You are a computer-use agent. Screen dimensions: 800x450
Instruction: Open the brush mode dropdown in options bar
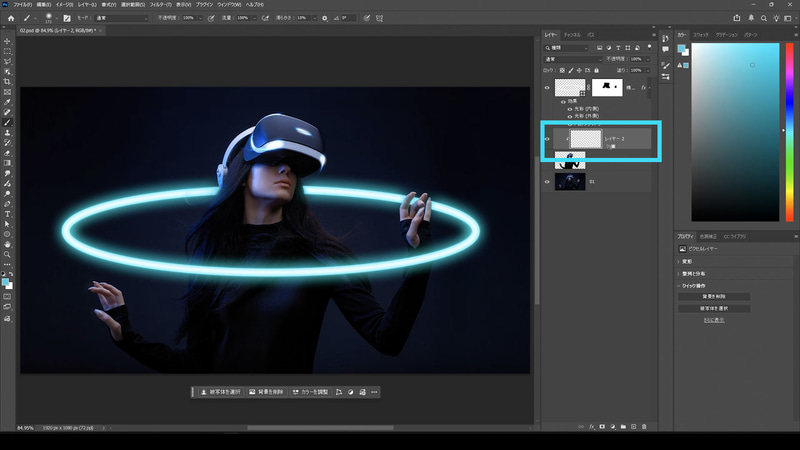point(122,18)
